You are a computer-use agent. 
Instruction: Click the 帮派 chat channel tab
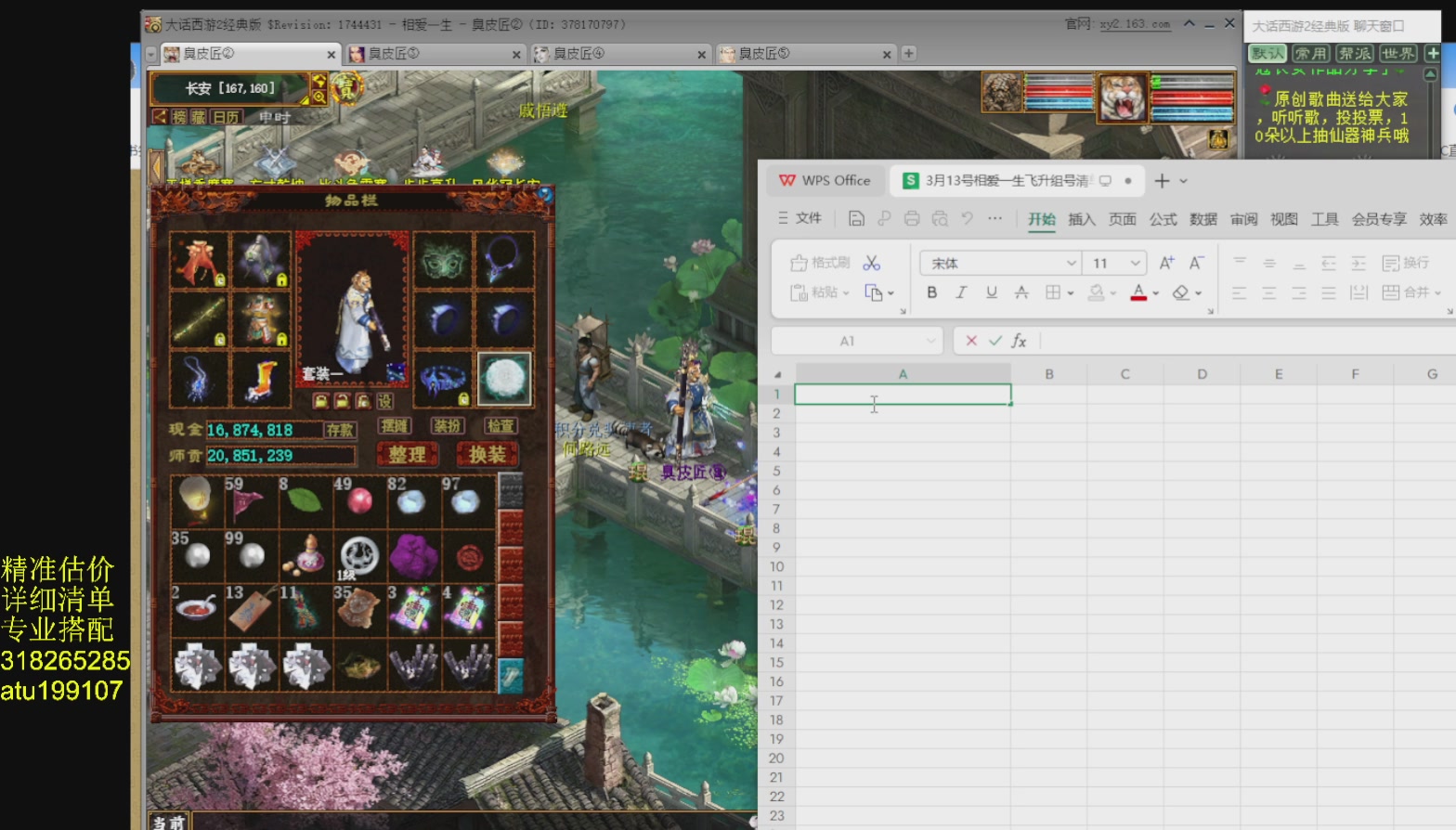pyautogui.click(x=1355, y=54)
